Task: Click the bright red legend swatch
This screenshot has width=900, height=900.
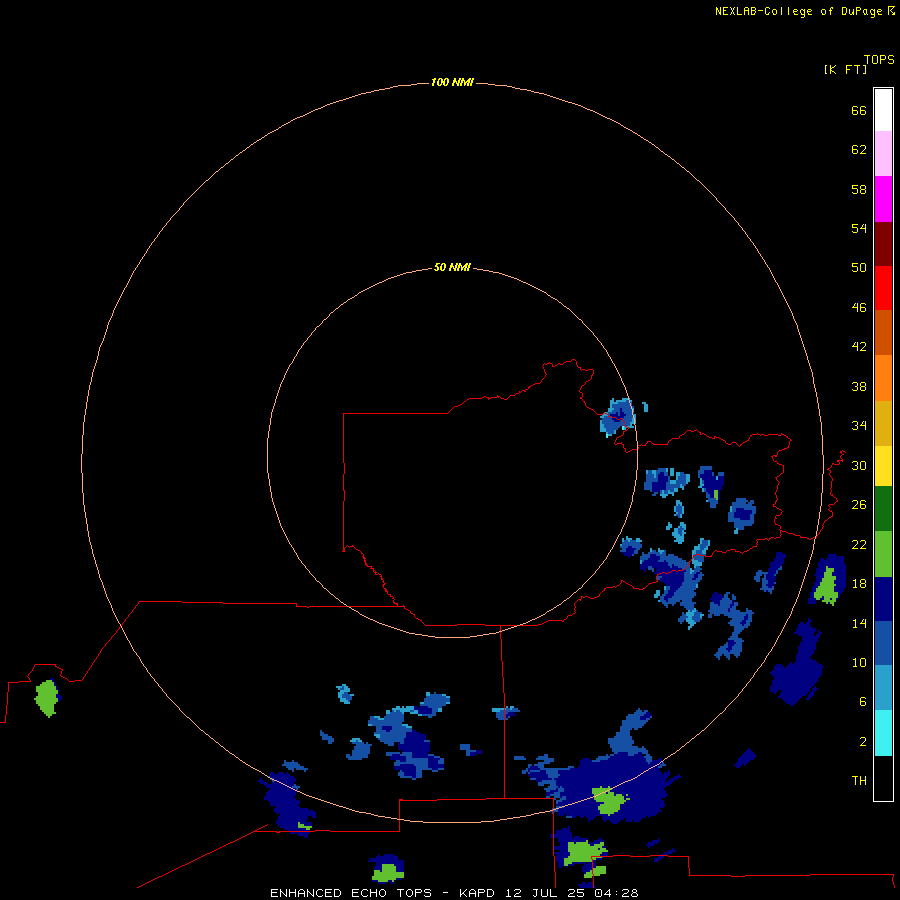Action: click(883, 288)
